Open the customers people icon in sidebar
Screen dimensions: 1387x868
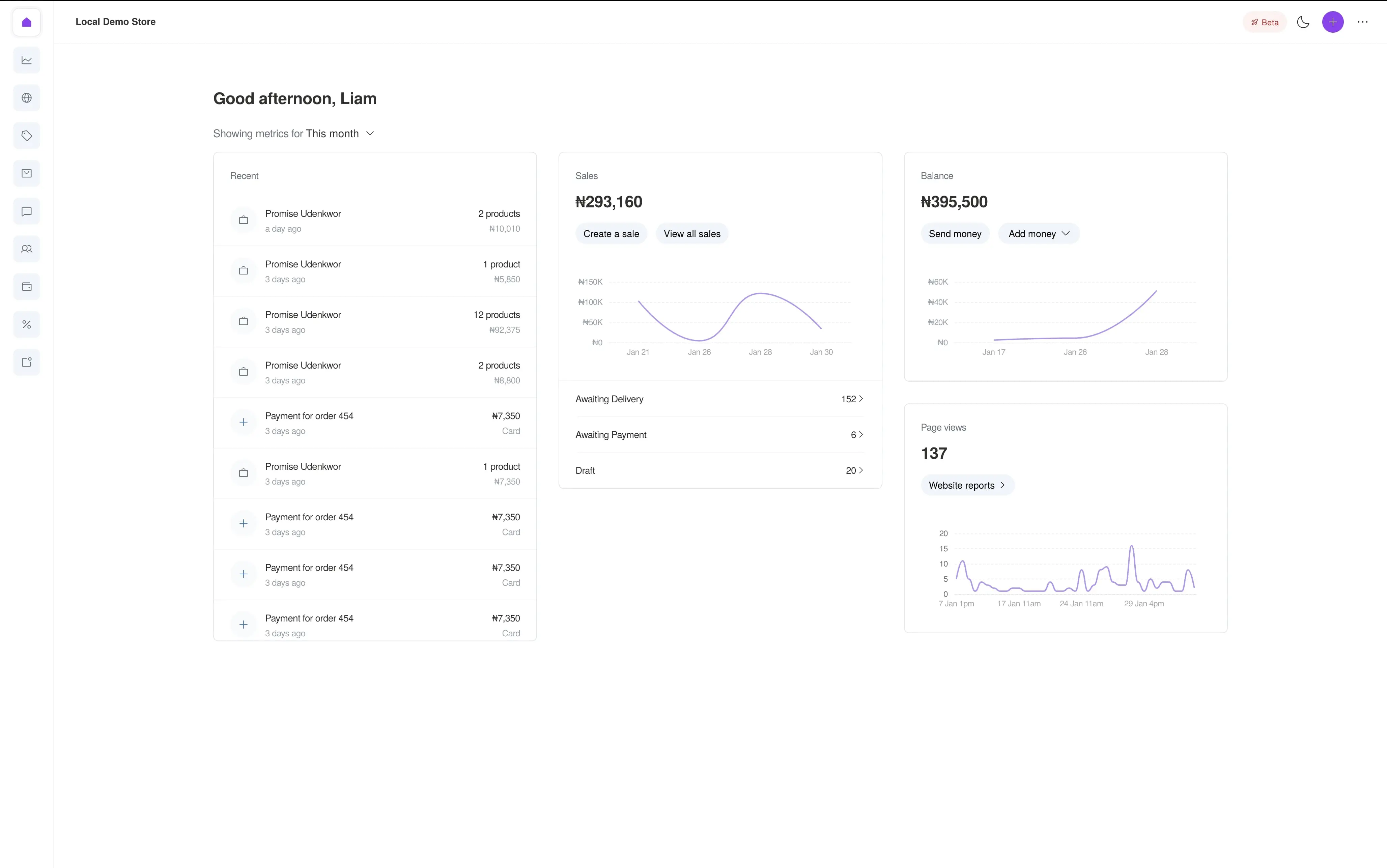click(x=26, y=249)
